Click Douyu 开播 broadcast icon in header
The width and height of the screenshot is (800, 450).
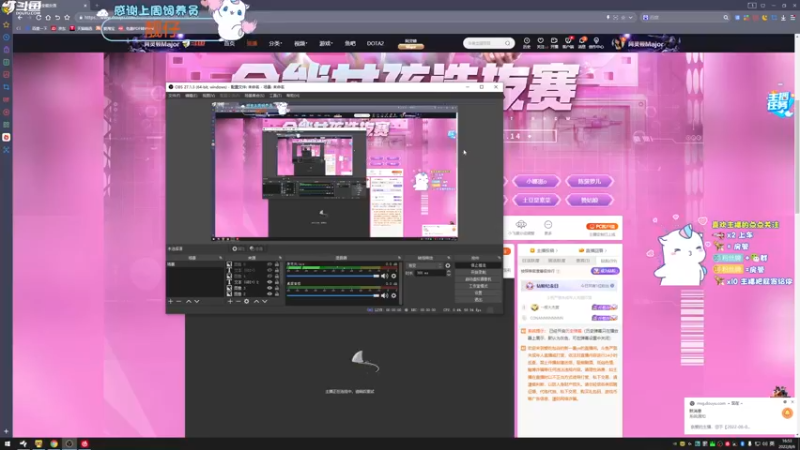[554, 43]
